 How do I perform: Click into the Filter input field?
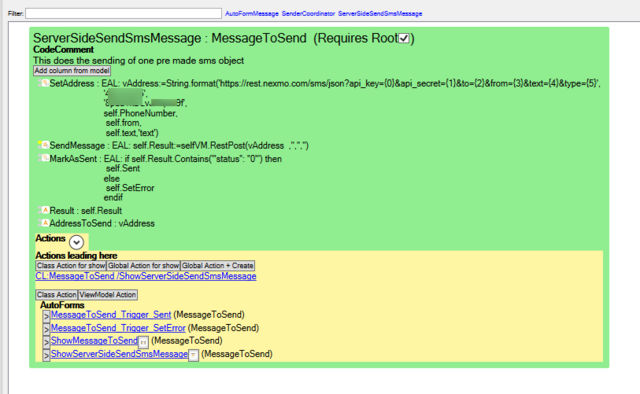(123, 13)
